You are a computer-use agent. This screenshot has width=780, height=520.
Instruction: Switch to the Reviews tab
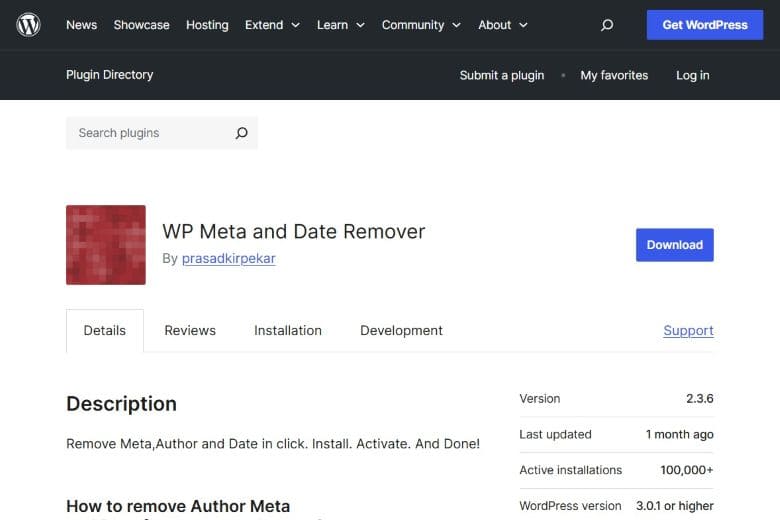[x=190, y=330]
